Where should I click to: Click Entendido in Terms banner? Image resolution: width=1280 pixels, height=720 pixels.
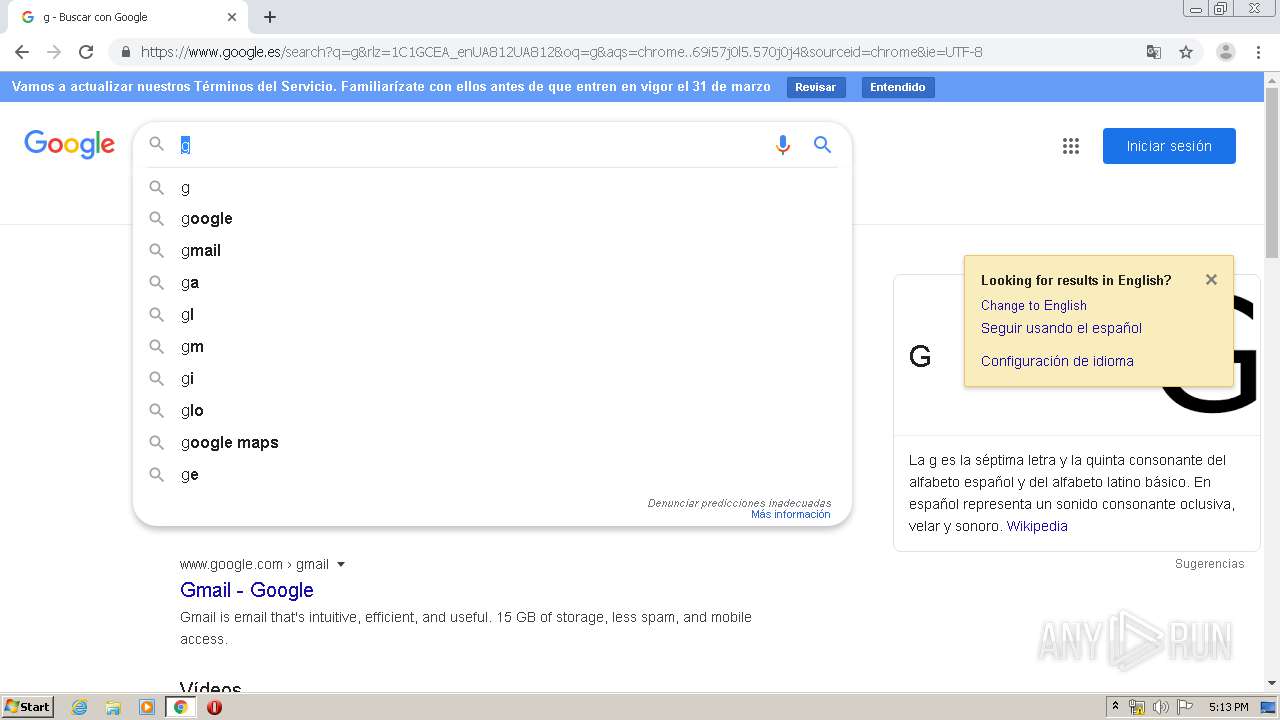coord(897,87)
